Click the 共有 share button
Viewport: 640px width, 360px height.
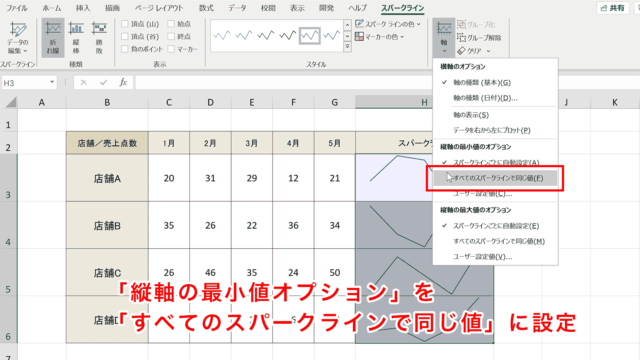point(612,8)
